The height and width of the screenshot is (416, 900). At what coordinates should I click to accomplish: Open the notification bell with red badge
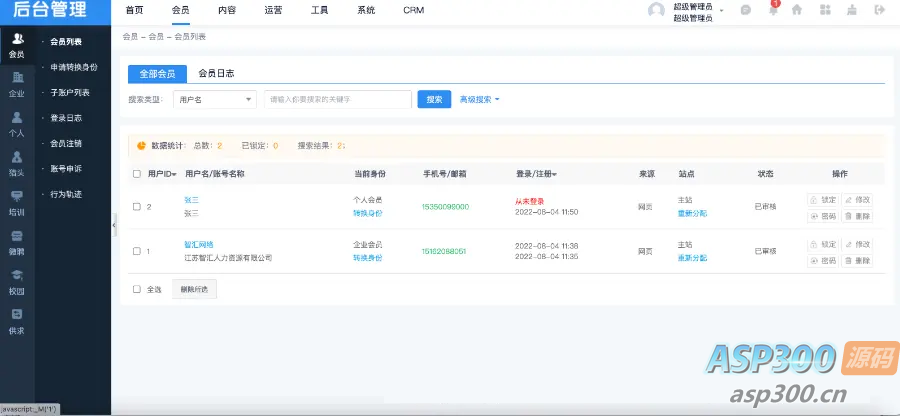click(772, 10)
